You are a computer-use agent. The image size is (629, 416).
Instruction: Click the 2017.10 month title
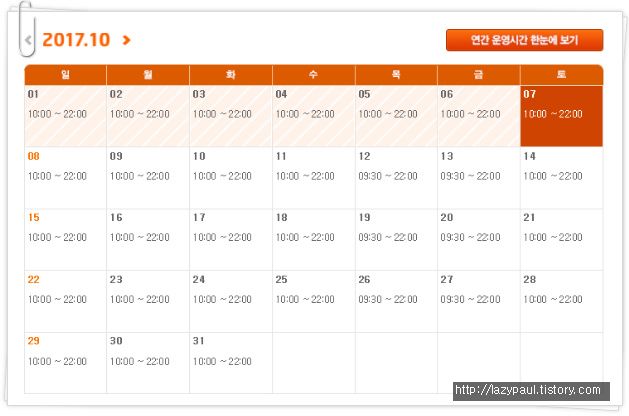coord(76,40)
